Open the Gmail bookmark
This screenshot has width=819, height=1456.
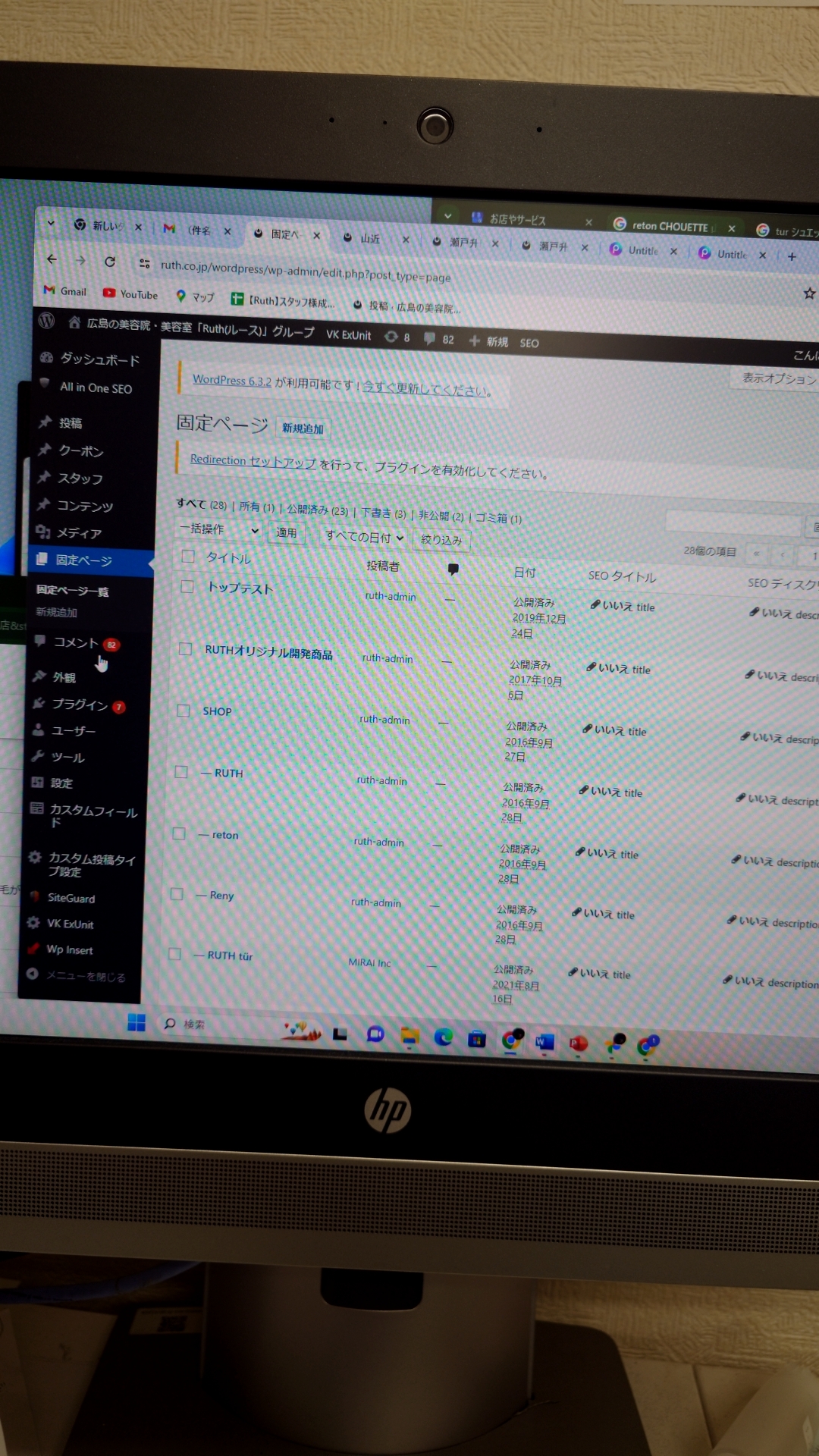[65, 290]
